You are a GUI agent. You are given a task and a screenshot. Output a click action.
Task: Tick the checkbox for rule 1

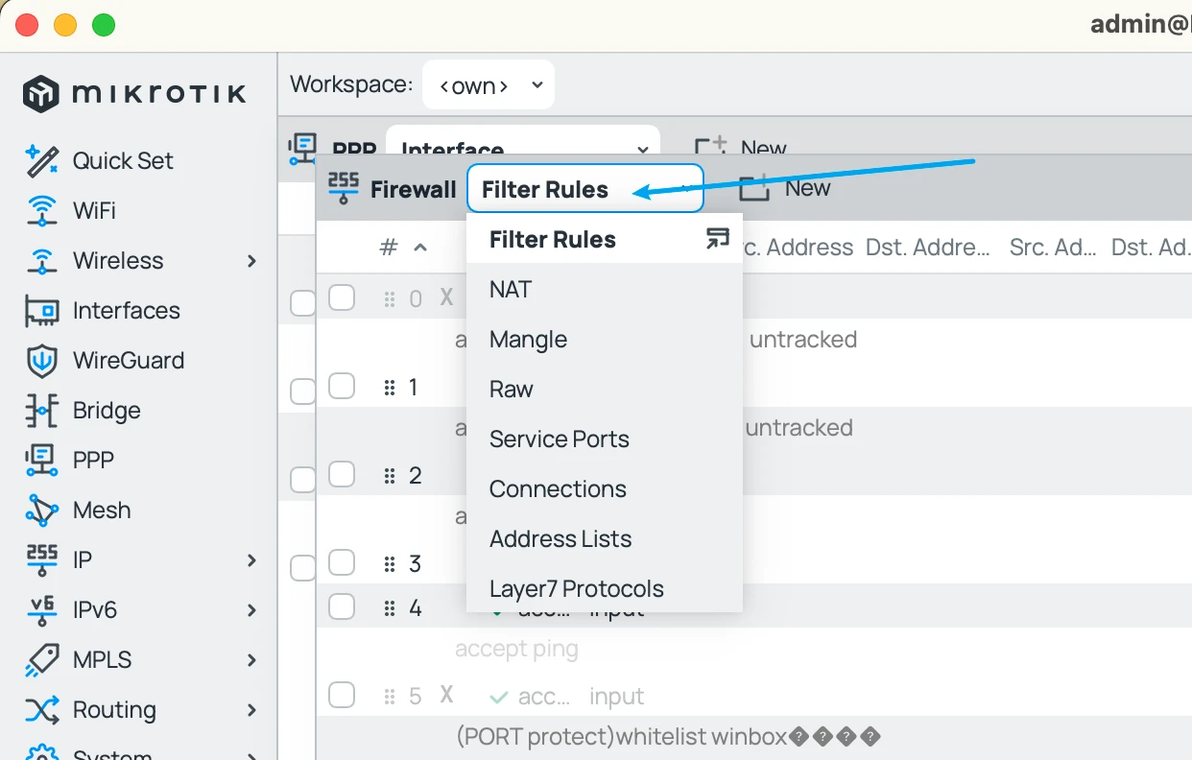342,387
